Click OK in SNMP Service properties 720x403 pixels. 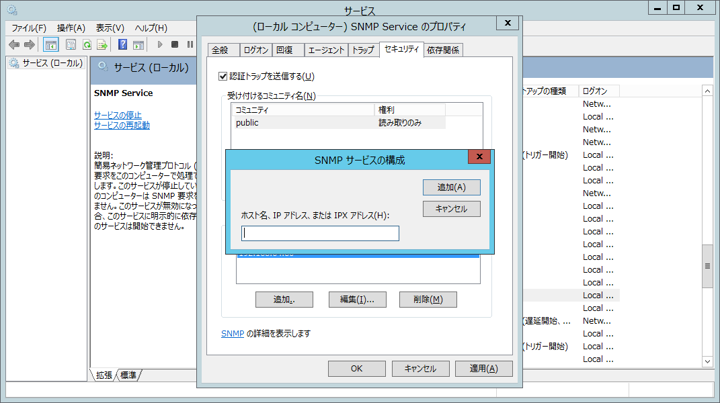[357, 369]
